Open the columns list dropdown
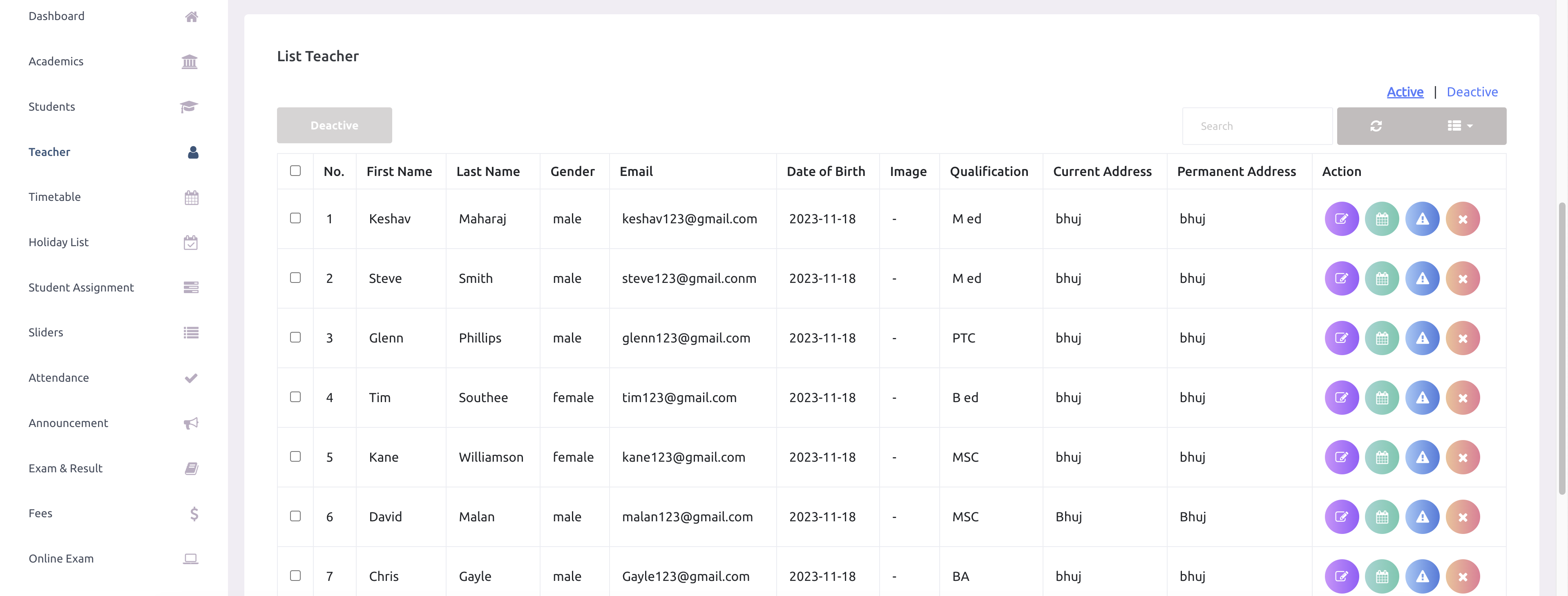This screenshot has width=1568, height=596. (x=1459, y=126)
